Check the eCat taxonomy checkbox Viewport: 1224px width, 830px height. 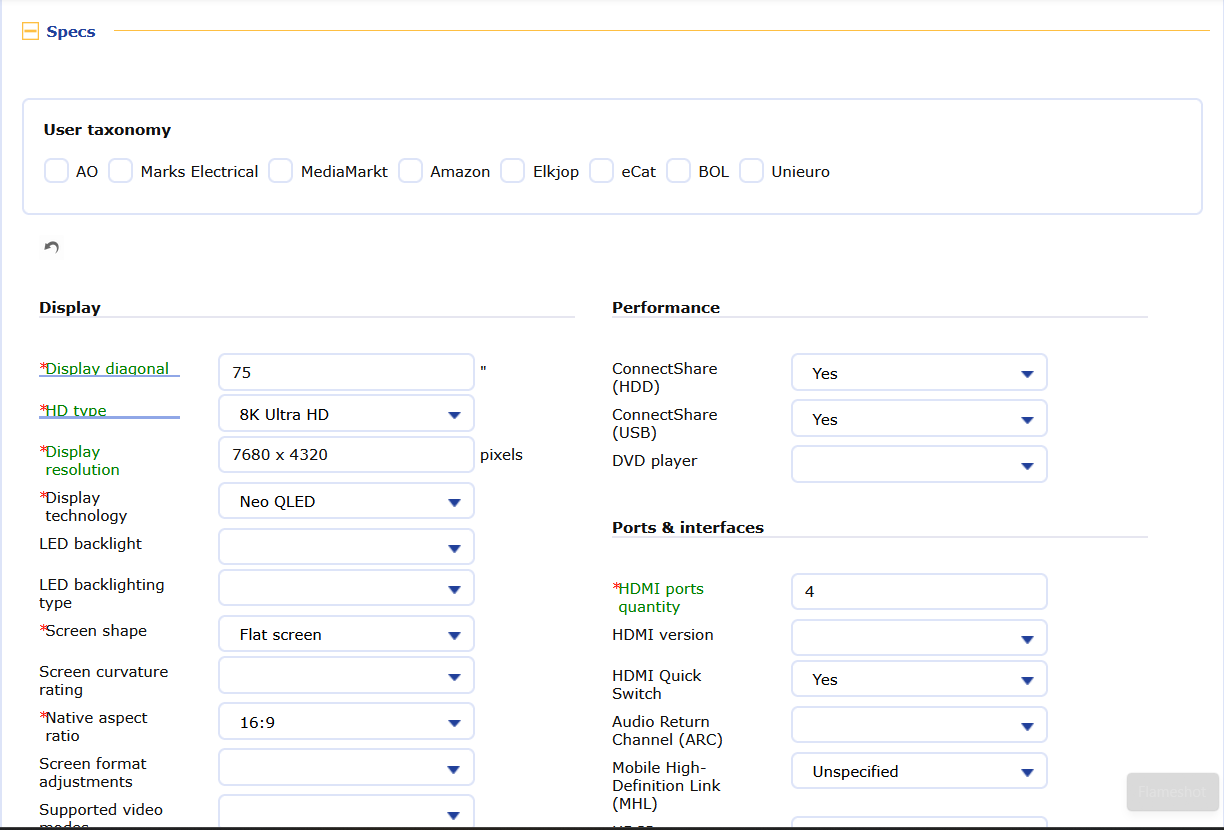coord(601,171)
